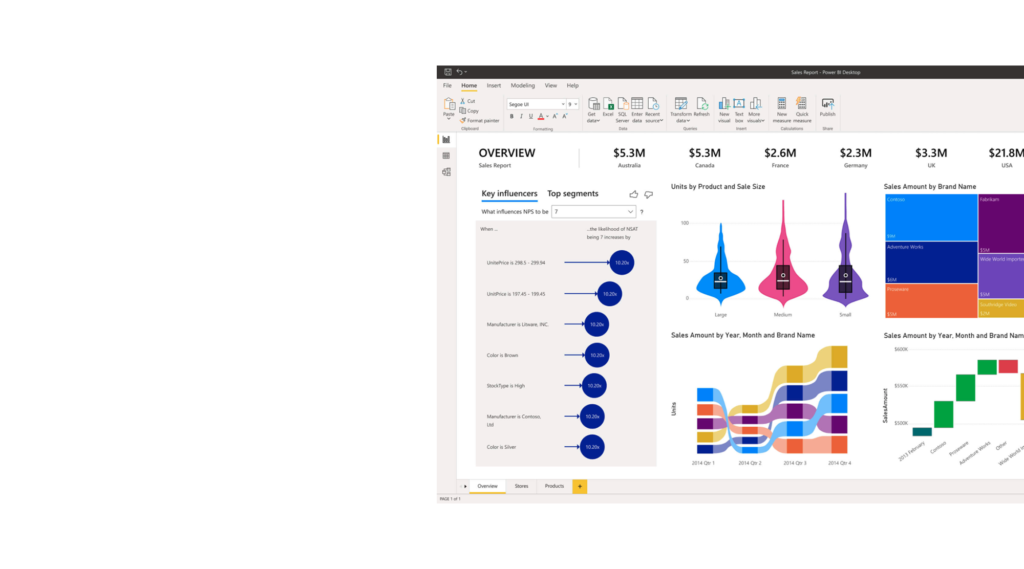The height and width of the screenshot is (569, 1024).
Task: Click the Color is Brown influencer bubble
Action: 597,355
